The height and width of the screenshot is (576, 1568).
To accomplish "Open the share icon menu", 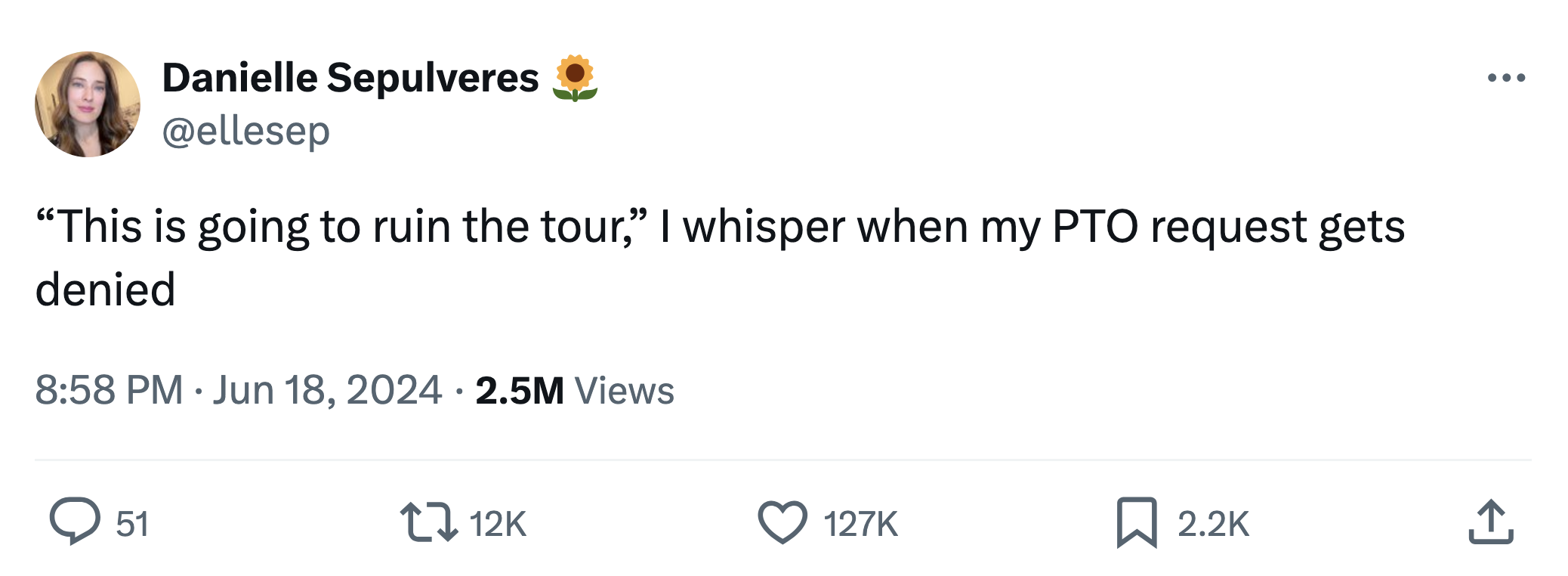I will pos(1490,522).
